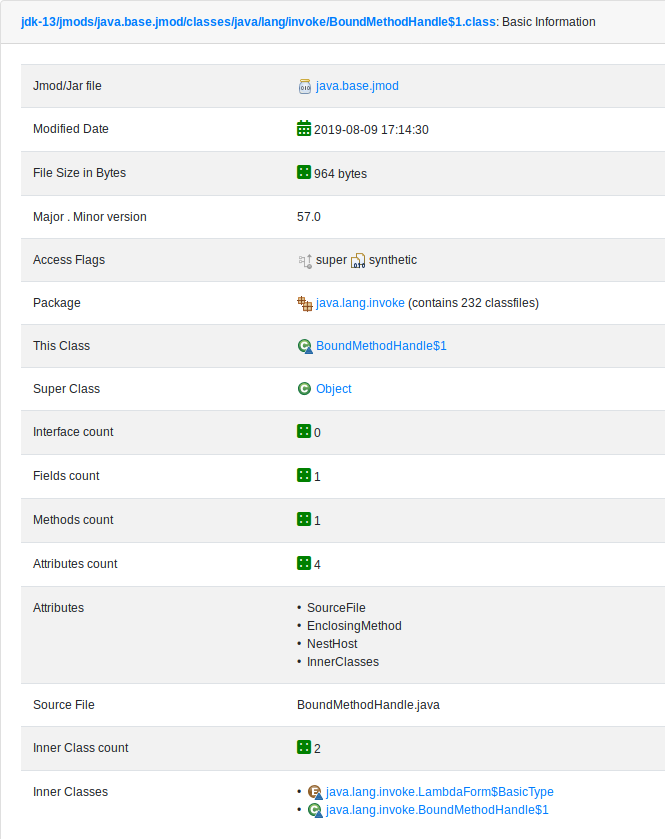This screenshot has width=665, height=839.
Task: Open the java.lang.invoke package link
Action: tap(360, 303)
